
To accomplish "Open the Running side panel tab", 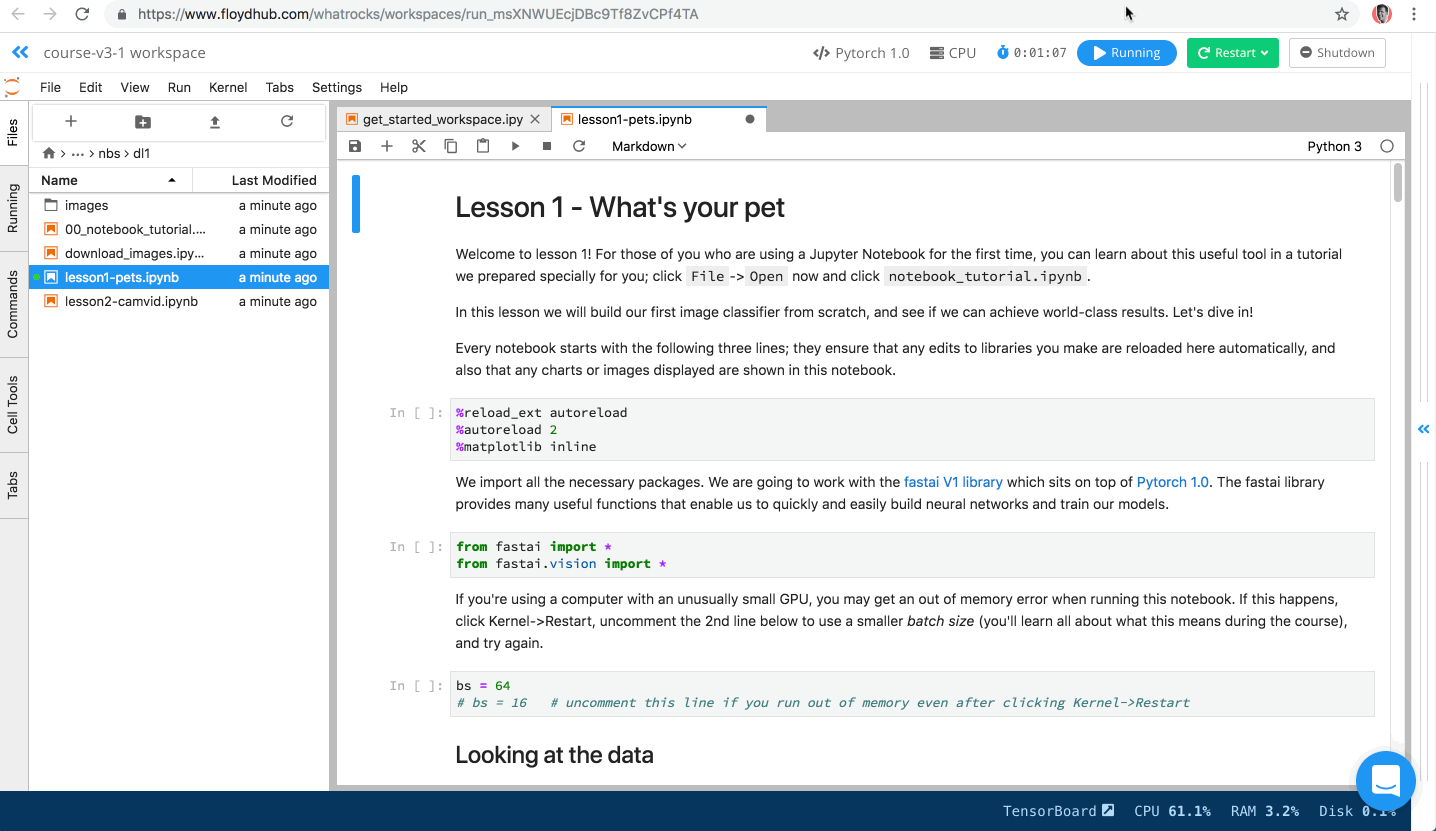I will pos(13,208).
